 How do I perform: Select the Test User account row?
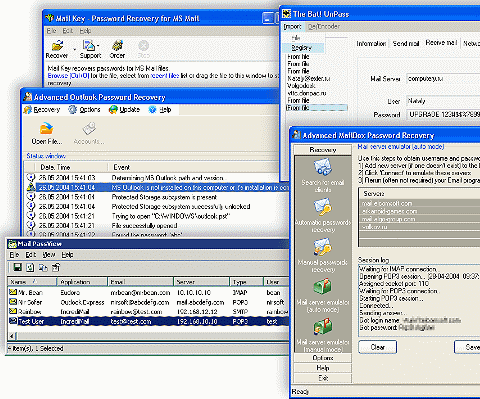coord(148,322)
